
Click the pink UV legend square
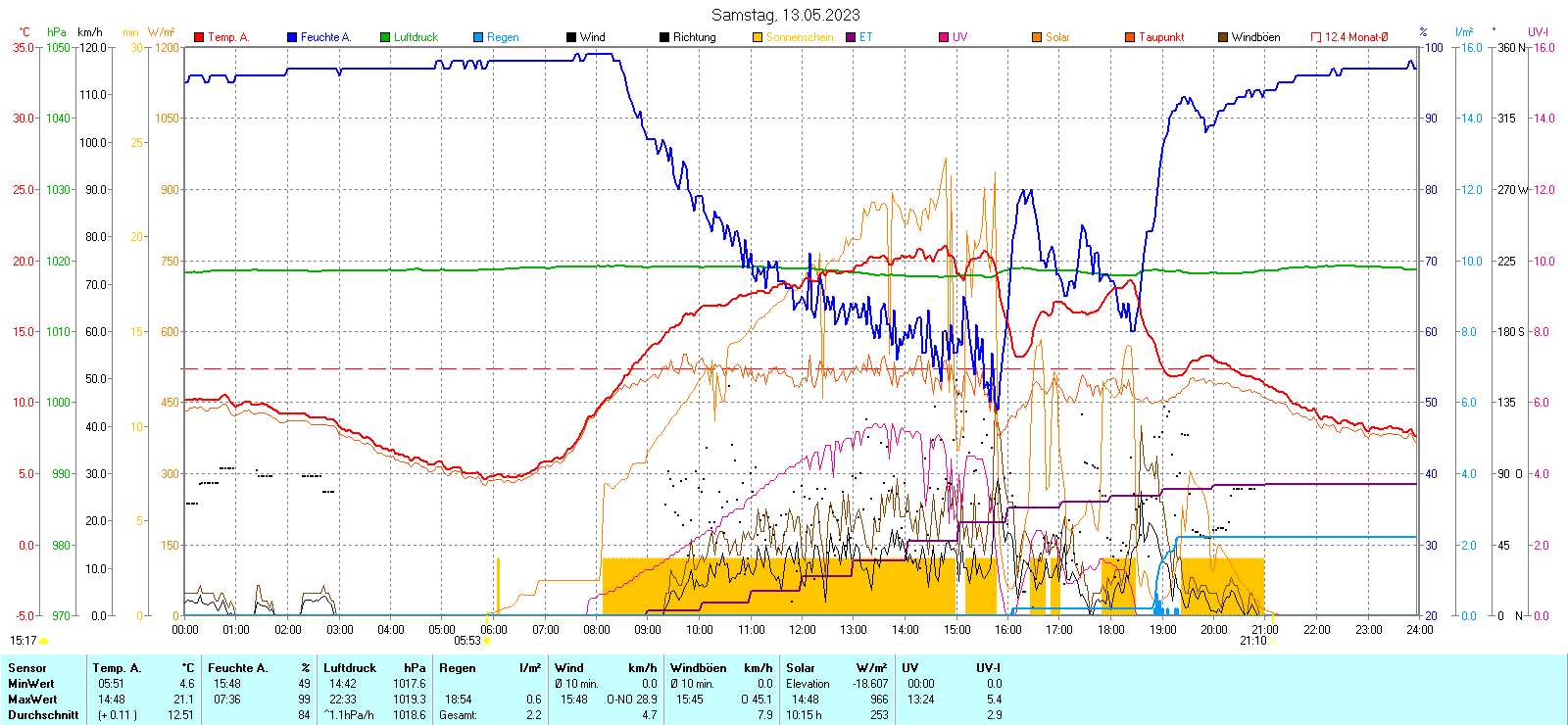pos(944,37)
